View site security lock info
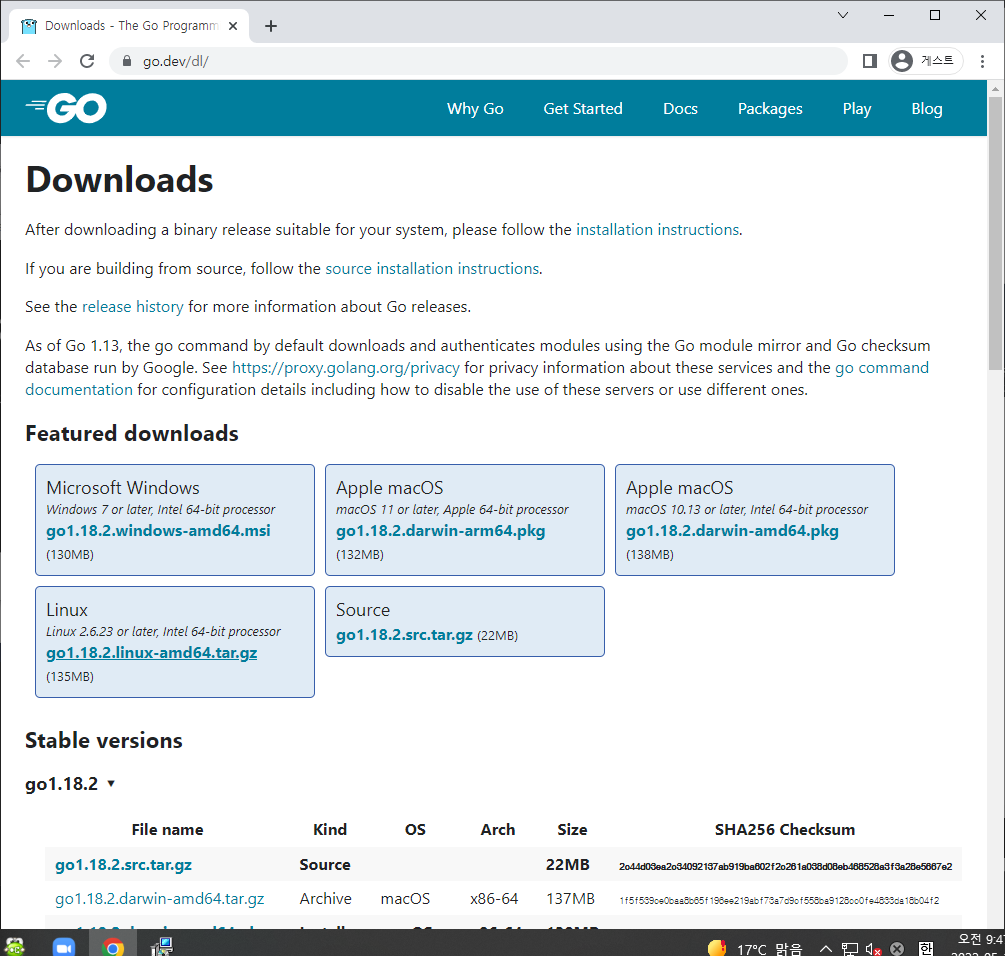 coord(127,61)
